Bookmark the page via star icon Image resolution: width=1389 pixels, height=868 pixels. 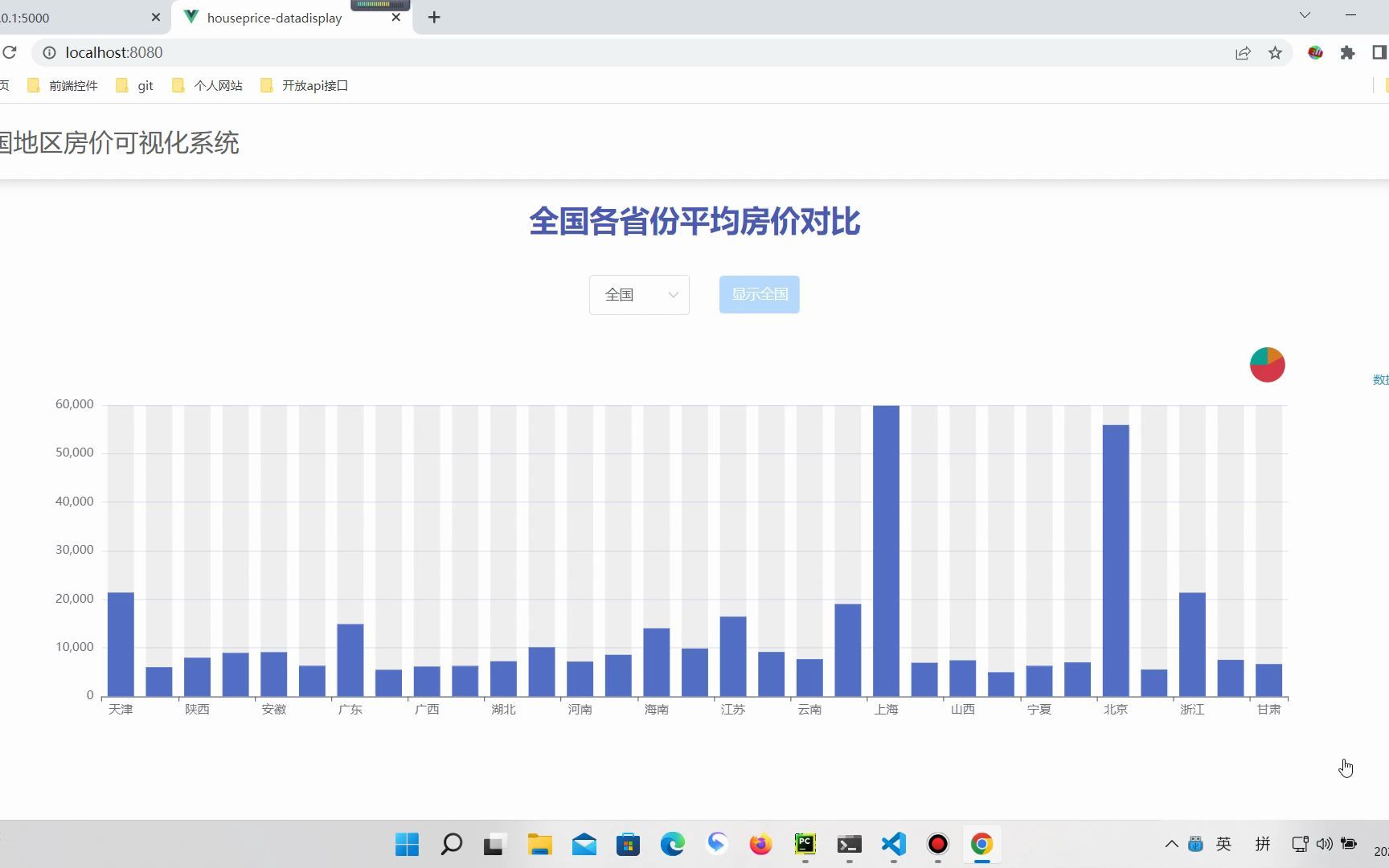(x=1275, y=52)
